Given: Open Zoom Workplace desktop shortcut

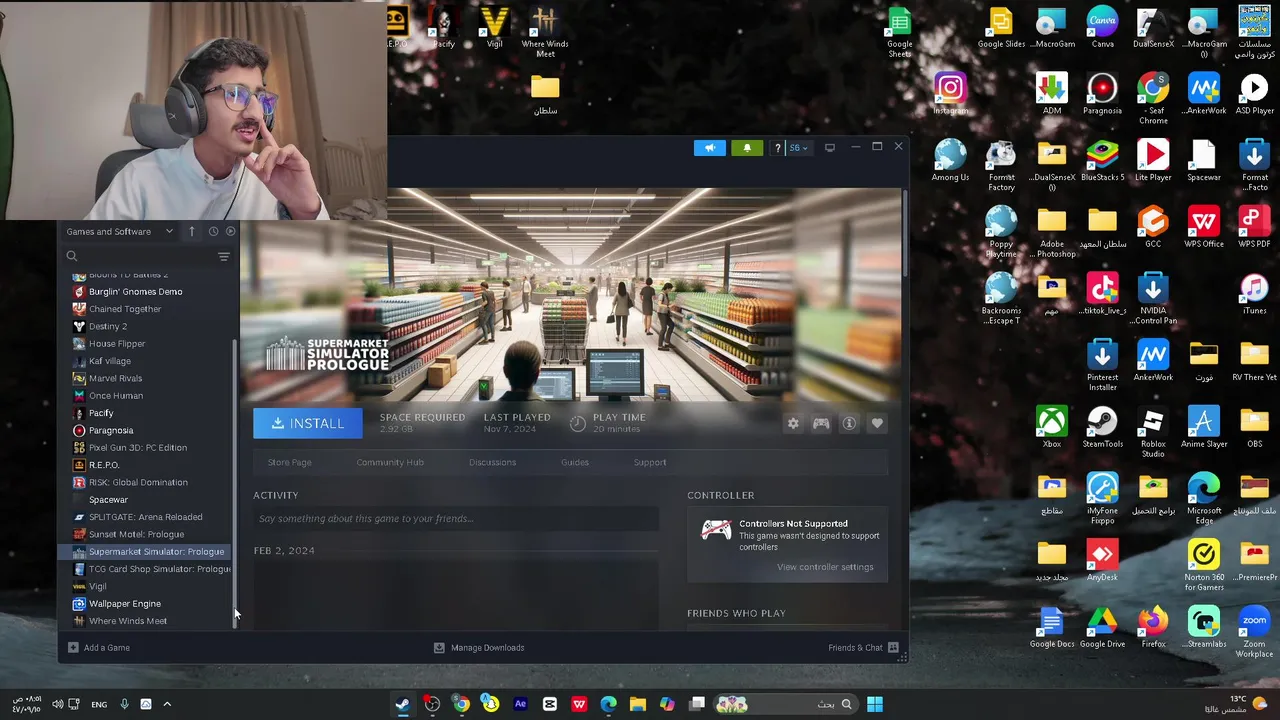Looking at the screenshot, I should pyautogui.click(x=1254, y=631).
